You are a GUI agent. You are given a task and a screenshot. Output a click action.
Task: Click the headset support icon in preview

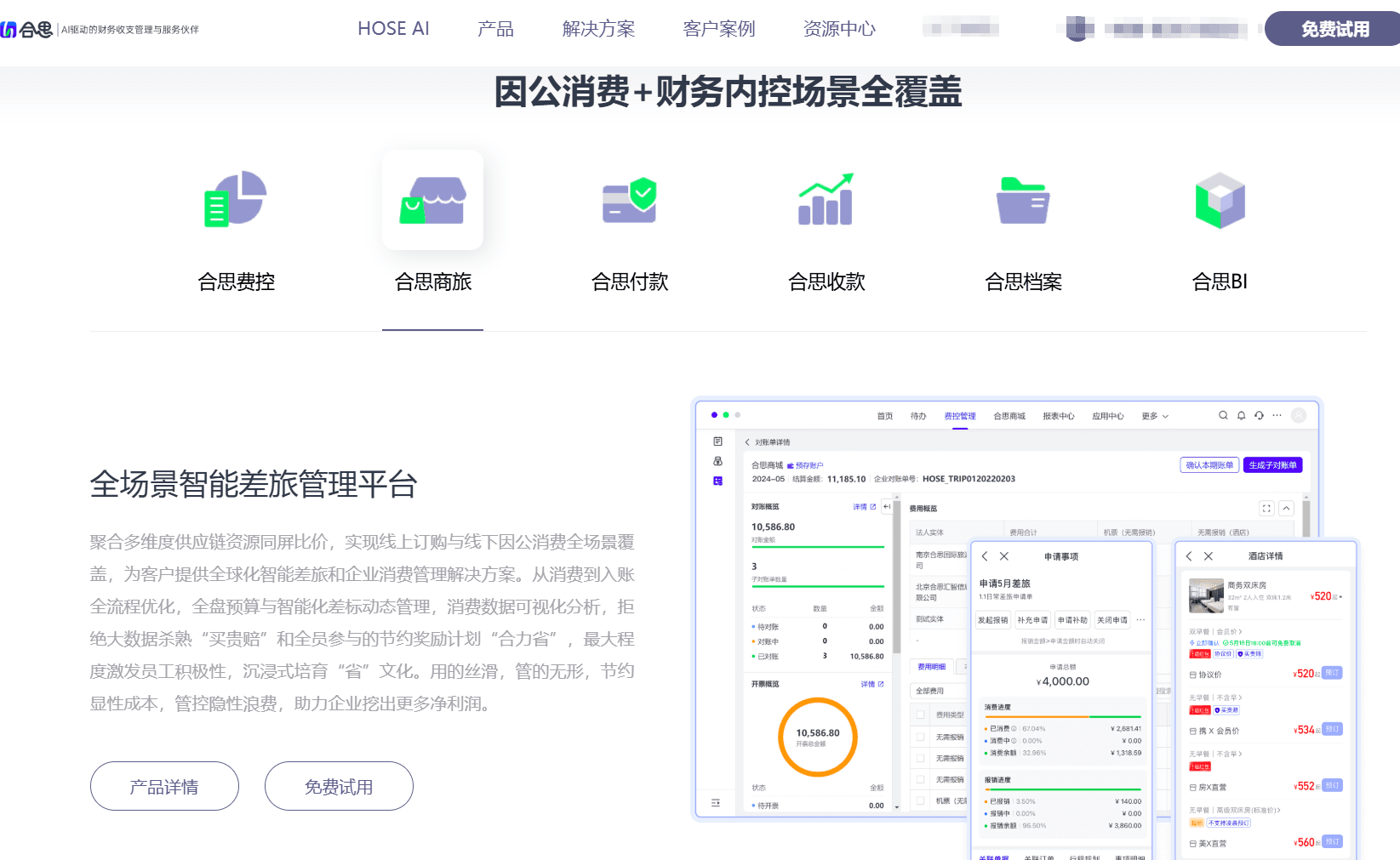[x=1259, y=415]
